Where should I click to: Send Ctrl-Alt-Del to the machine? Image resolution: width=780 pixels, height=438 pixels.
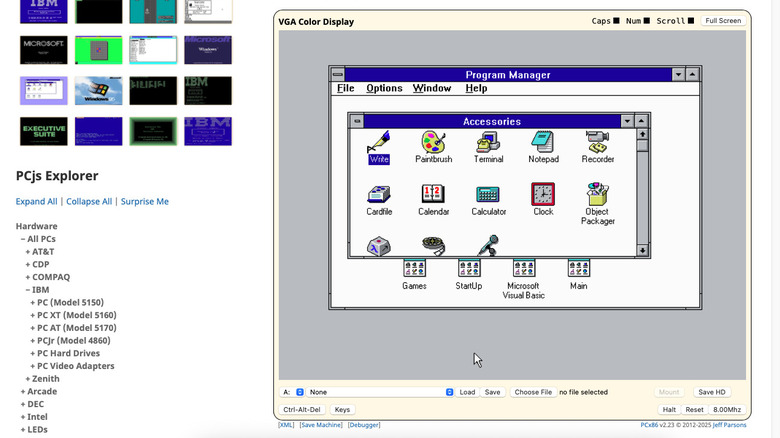pos(302,410)
